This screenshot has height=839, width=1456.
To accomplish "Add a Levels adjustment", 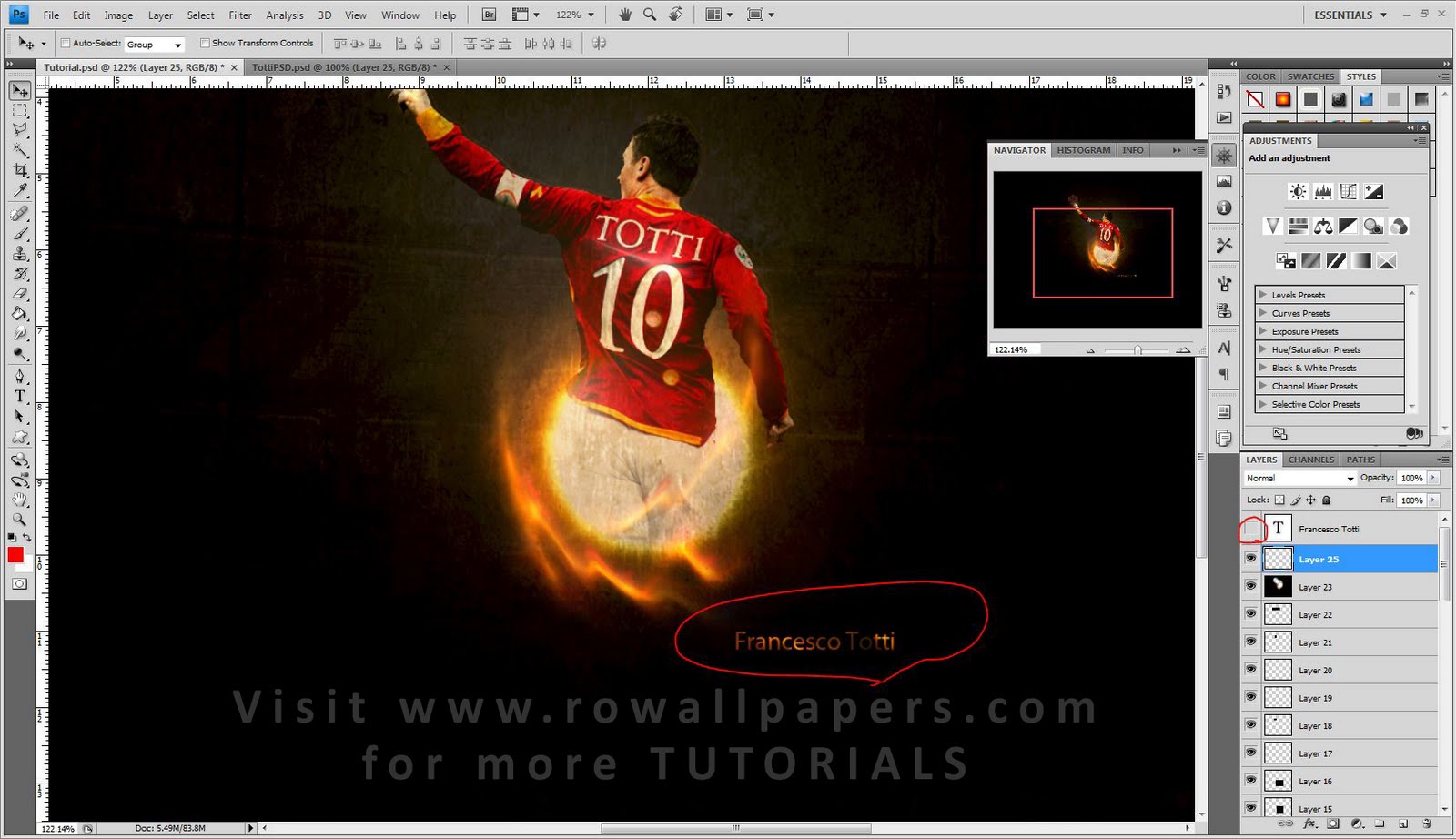I will (x=1323, y=191).
